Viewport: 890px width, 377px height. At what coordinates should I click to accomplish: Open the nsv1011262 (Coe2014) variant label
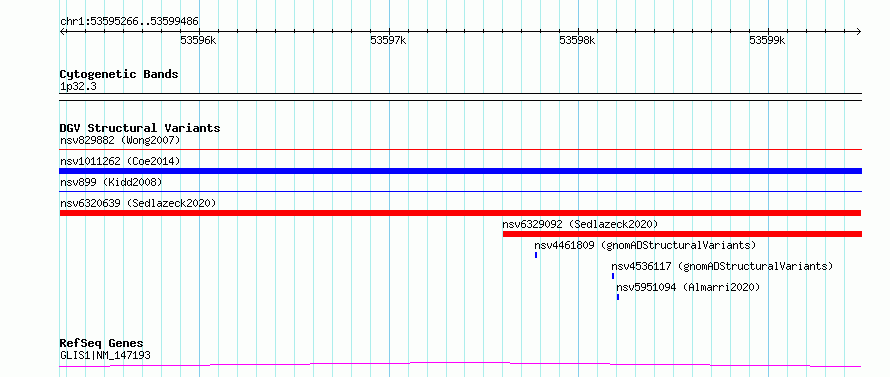point(120,161)
